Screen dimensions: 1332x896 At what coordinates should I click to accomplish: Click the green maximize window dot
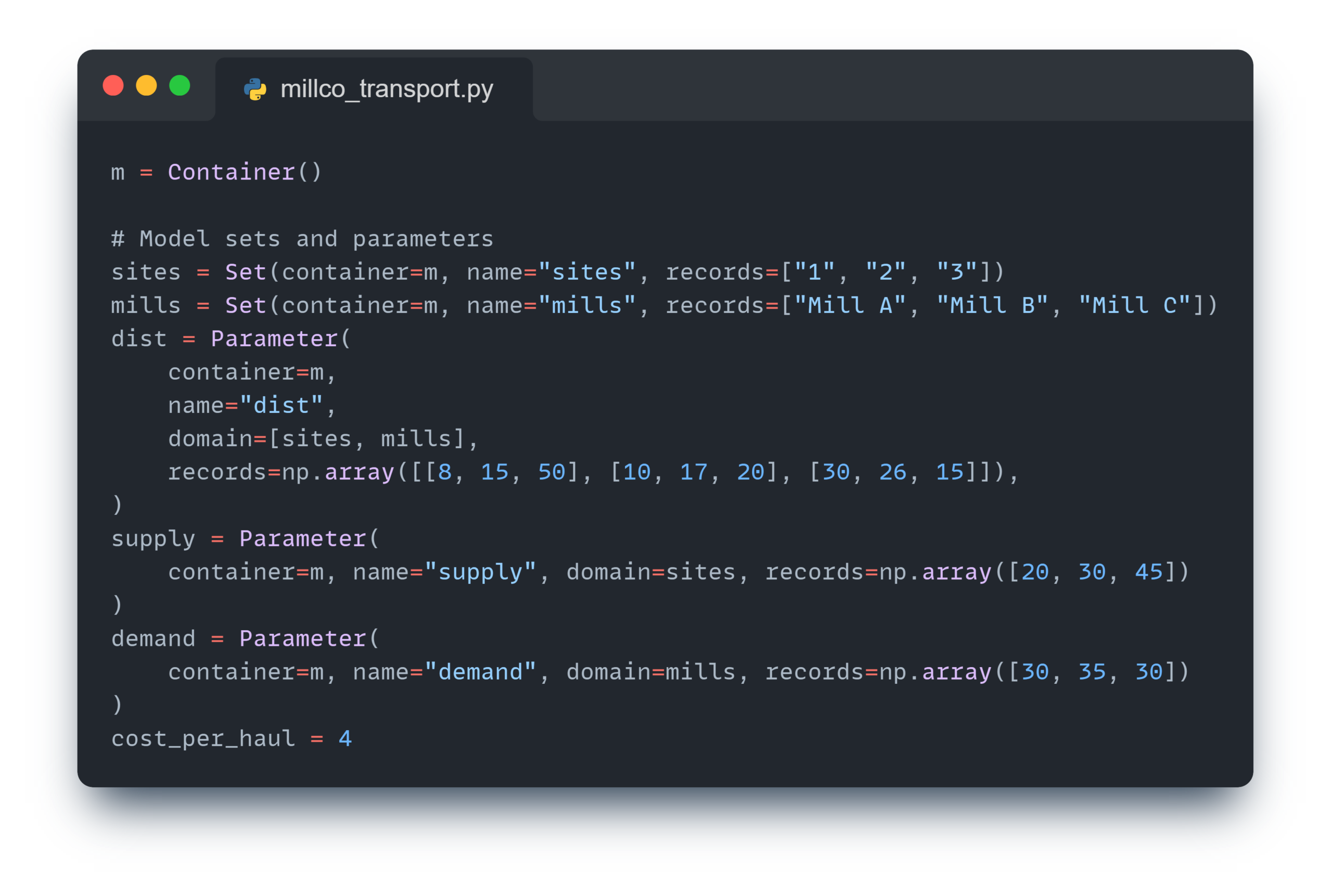click(x=180, y=86)
